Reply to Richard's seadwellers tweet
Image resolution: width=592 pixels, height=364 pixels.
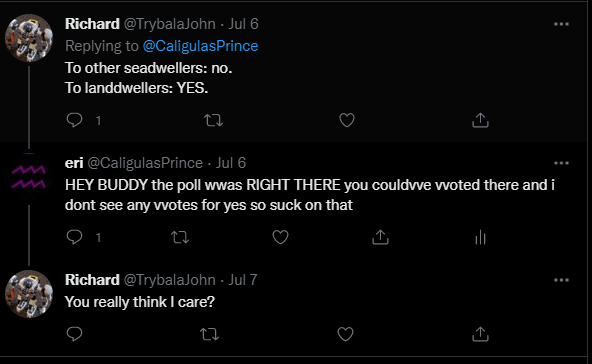[74, 120]
